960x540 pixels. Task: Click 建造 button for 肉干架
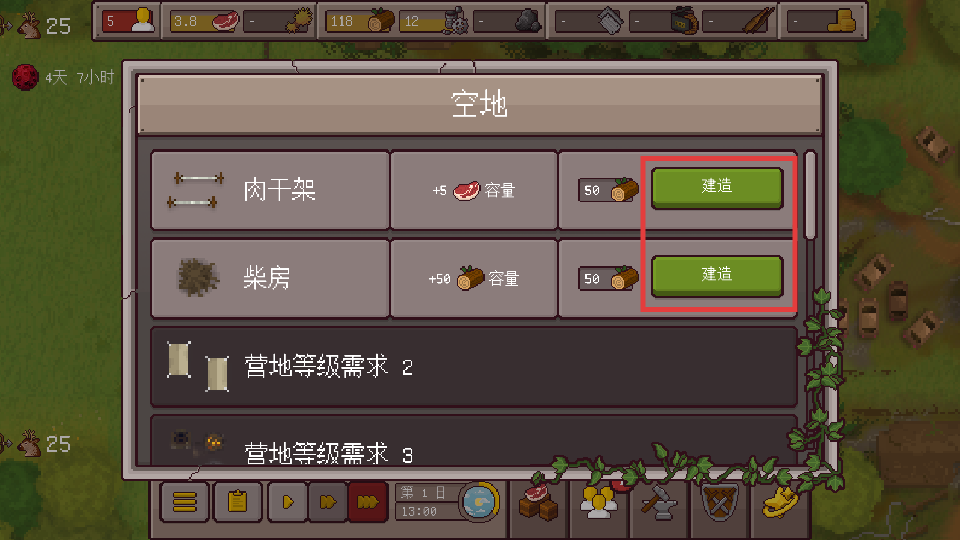(717, 188)
